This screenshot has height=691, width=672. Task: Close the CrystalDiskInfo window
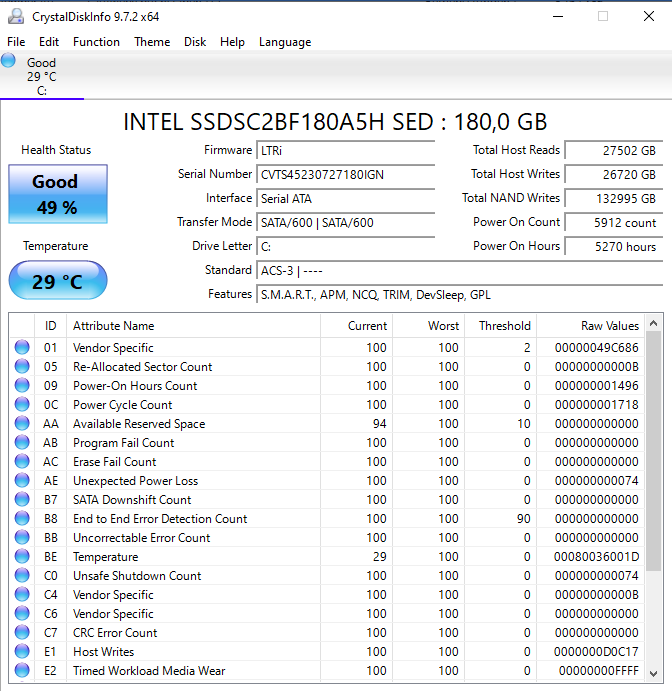point(649,17)
